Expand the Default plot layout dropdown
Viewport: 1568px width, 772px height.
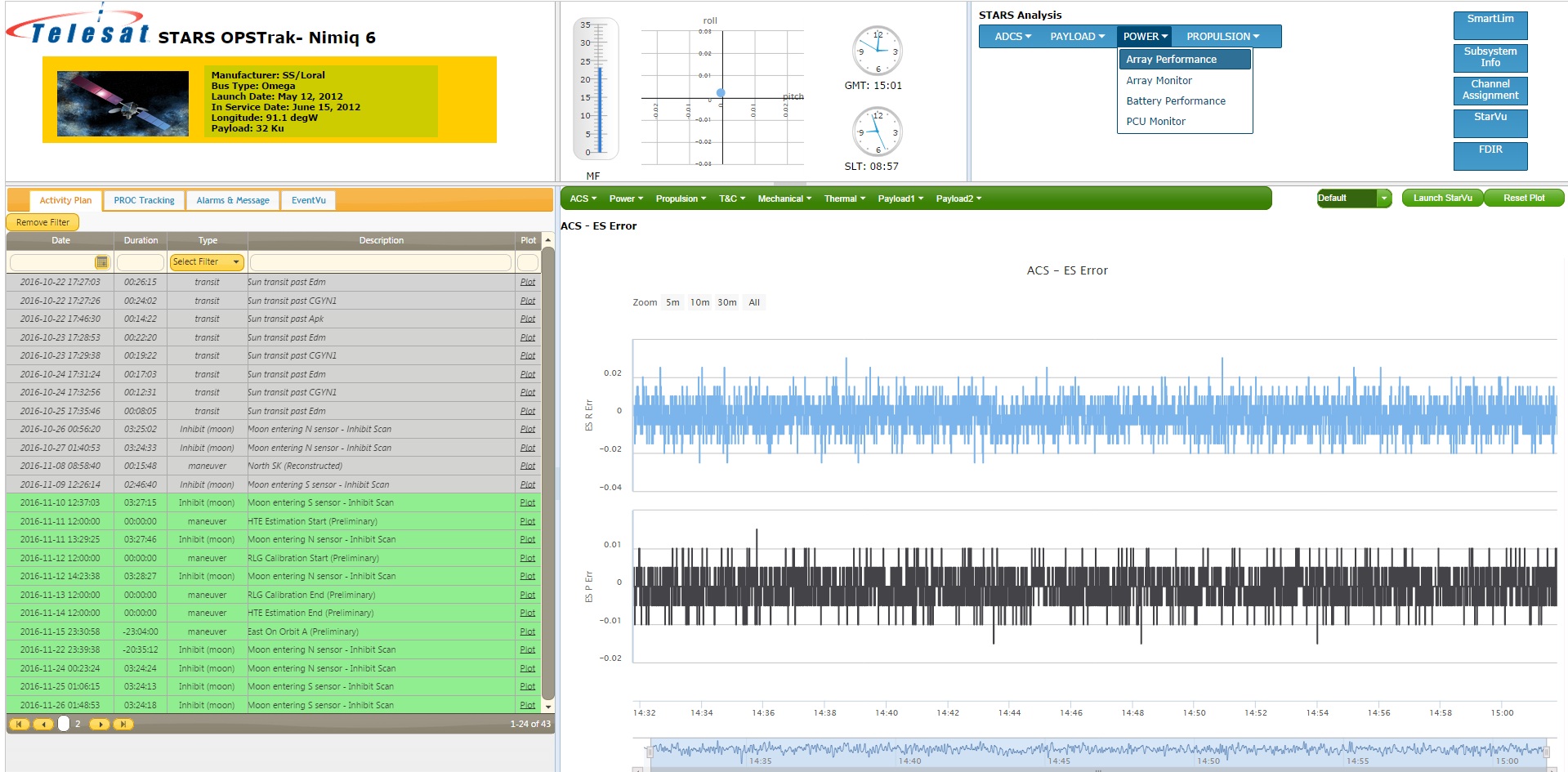(1383, 199)
